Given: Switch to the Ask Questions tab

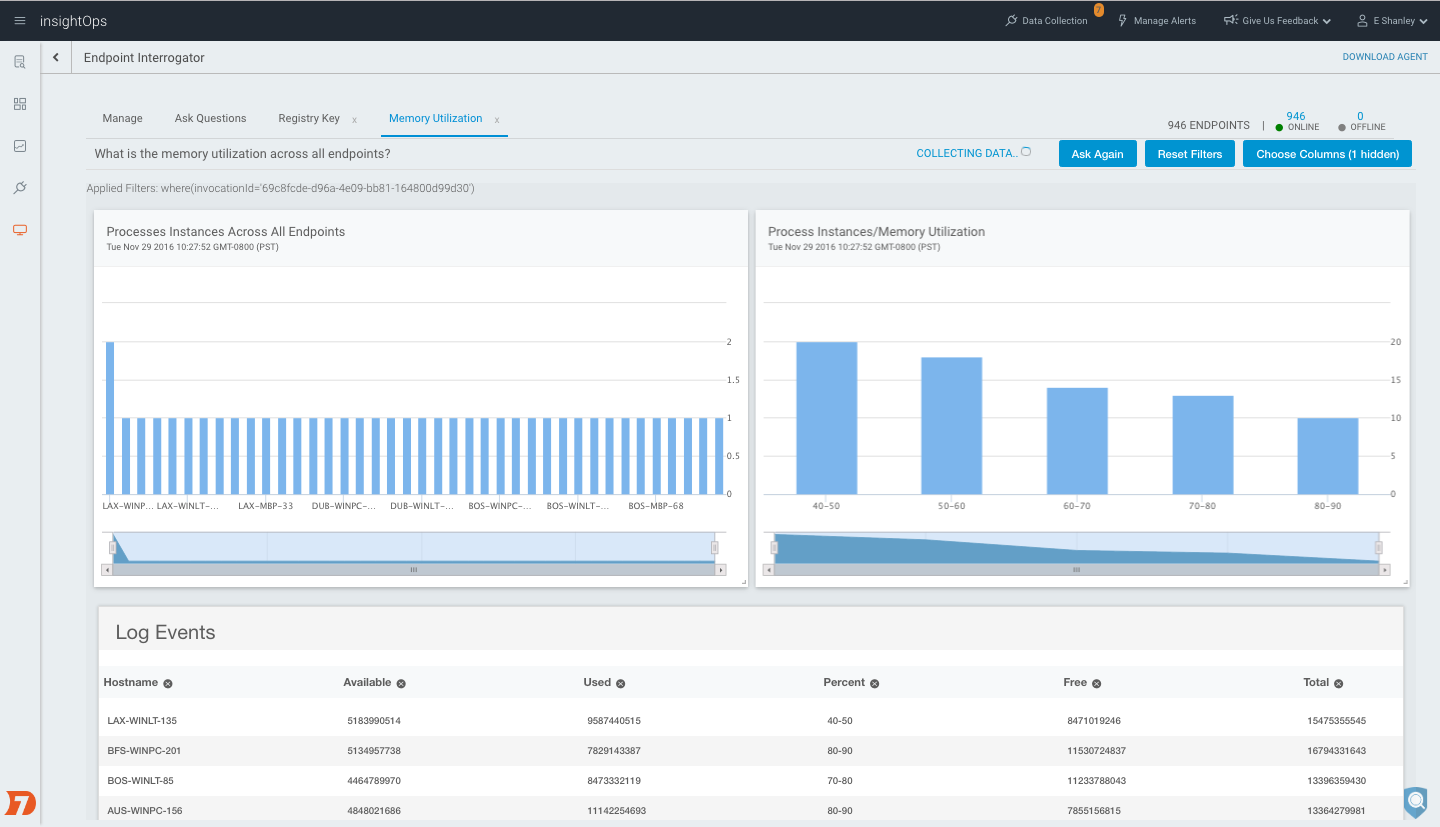Looking at the screenshot, I should click(210, 118).
